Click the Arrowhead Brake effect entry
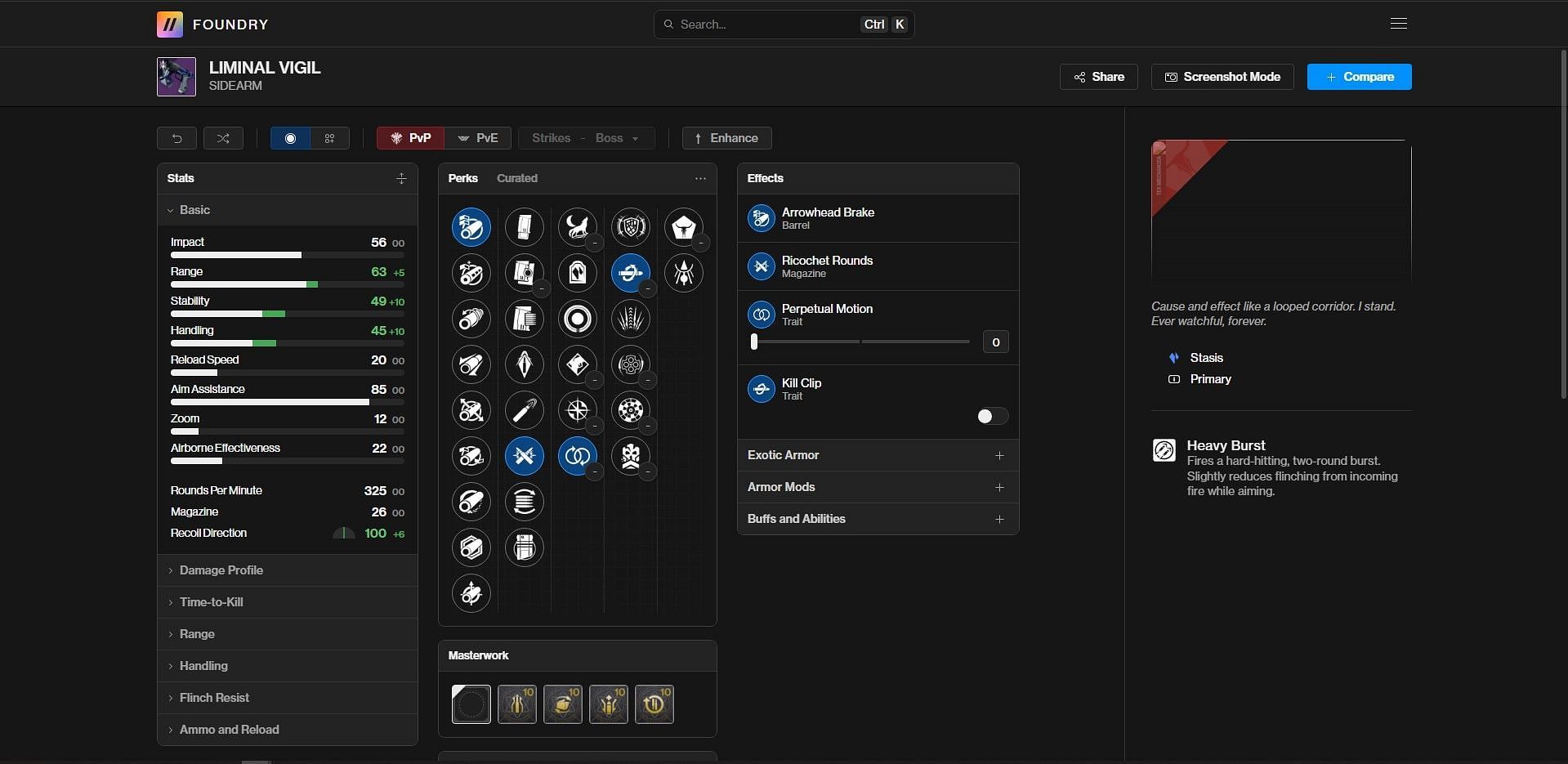Viewport: 1568px width, 764px height. (x=878, y=218)
